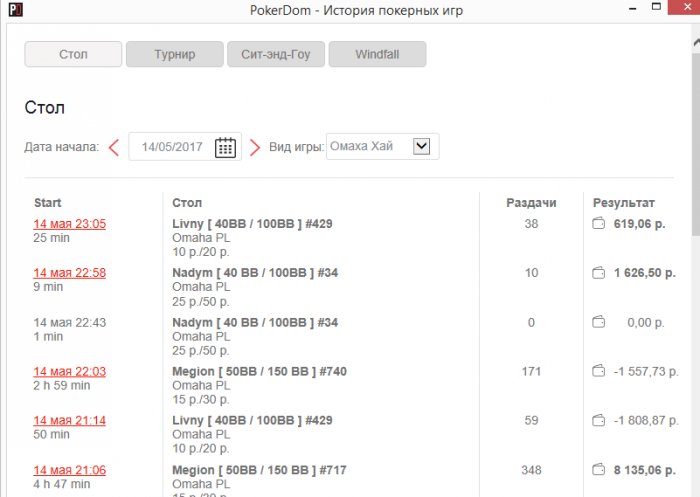Click wallet icon next to -1 557,73 p.
700x497 pixels.
tap(598, 371)
